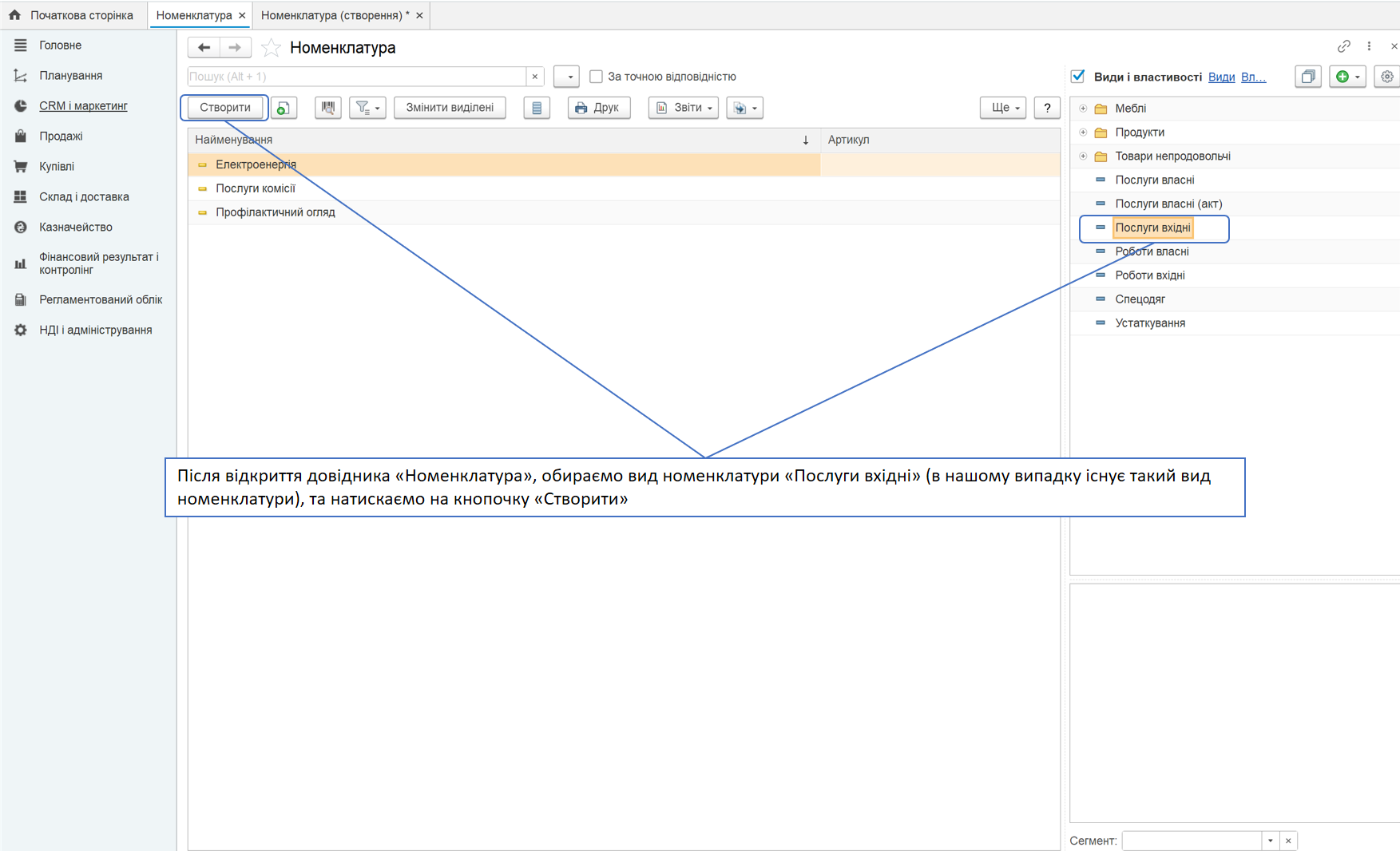Click the Регламентований облік icon
Viewport: 1400px width, 851px height.
point(21,300)
